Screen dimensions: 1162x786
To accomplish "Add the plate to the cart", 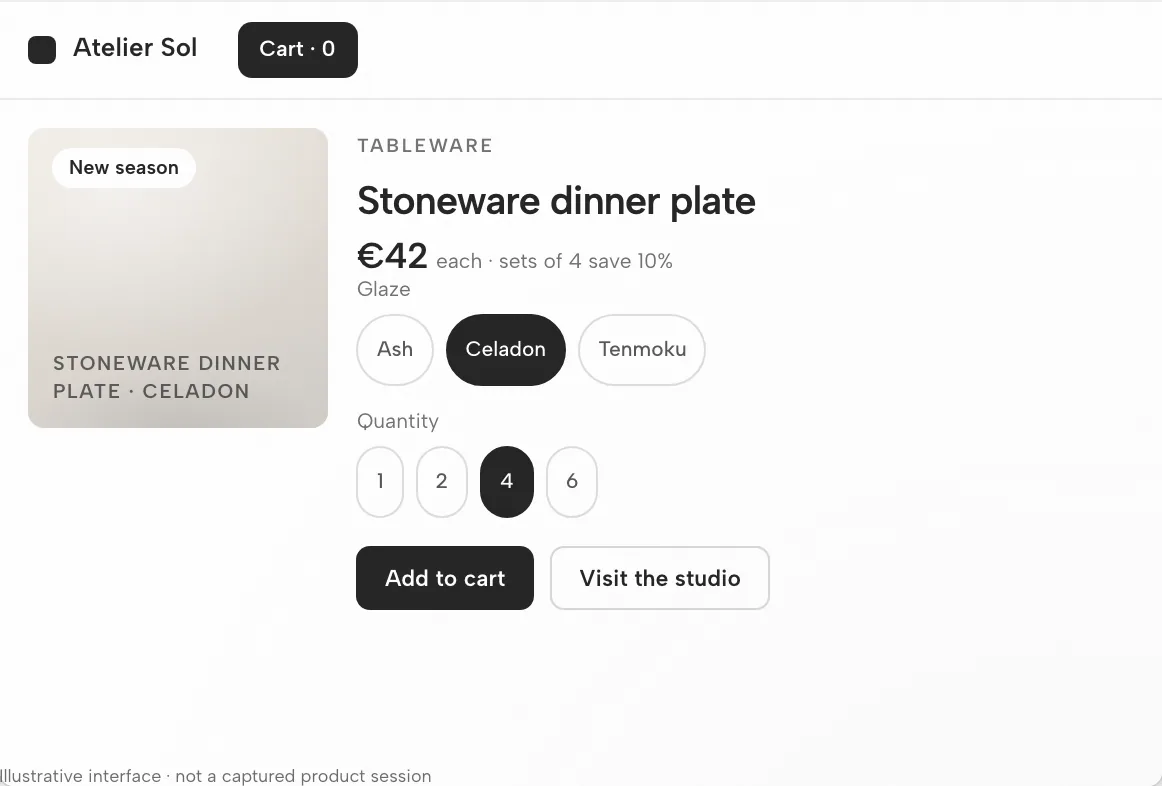I will point(445,578).
